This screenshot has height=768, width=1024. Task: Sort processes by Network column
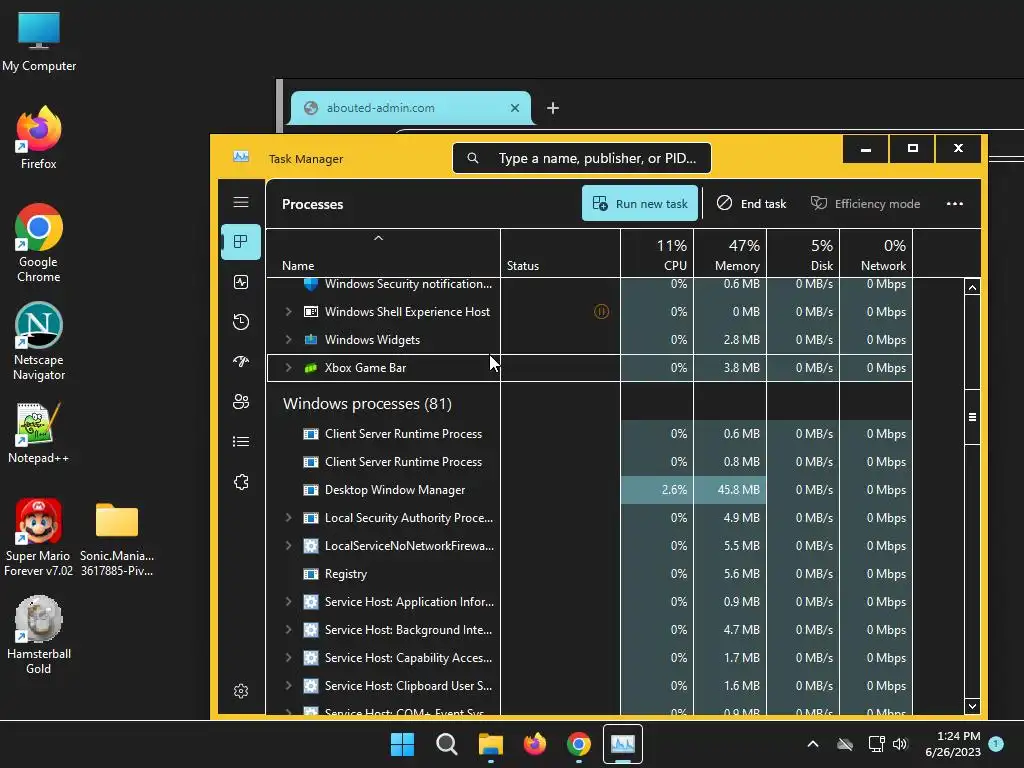click(x=876, y=253)
